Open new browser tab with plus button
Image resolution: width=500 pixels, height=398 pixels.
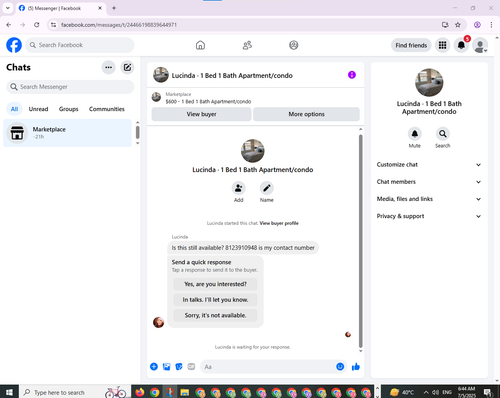click(x=114, y=8)
